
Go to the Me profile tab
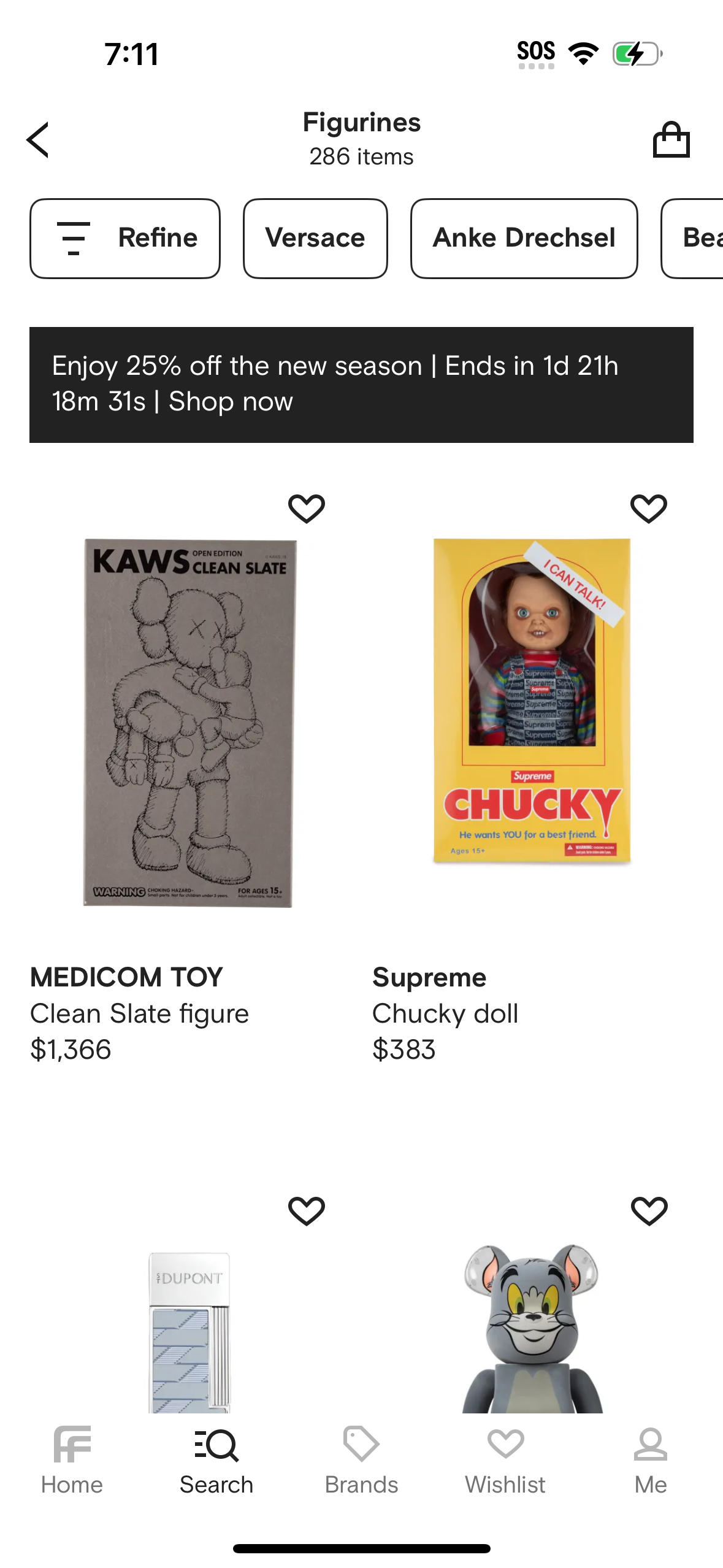(650, 1461)
